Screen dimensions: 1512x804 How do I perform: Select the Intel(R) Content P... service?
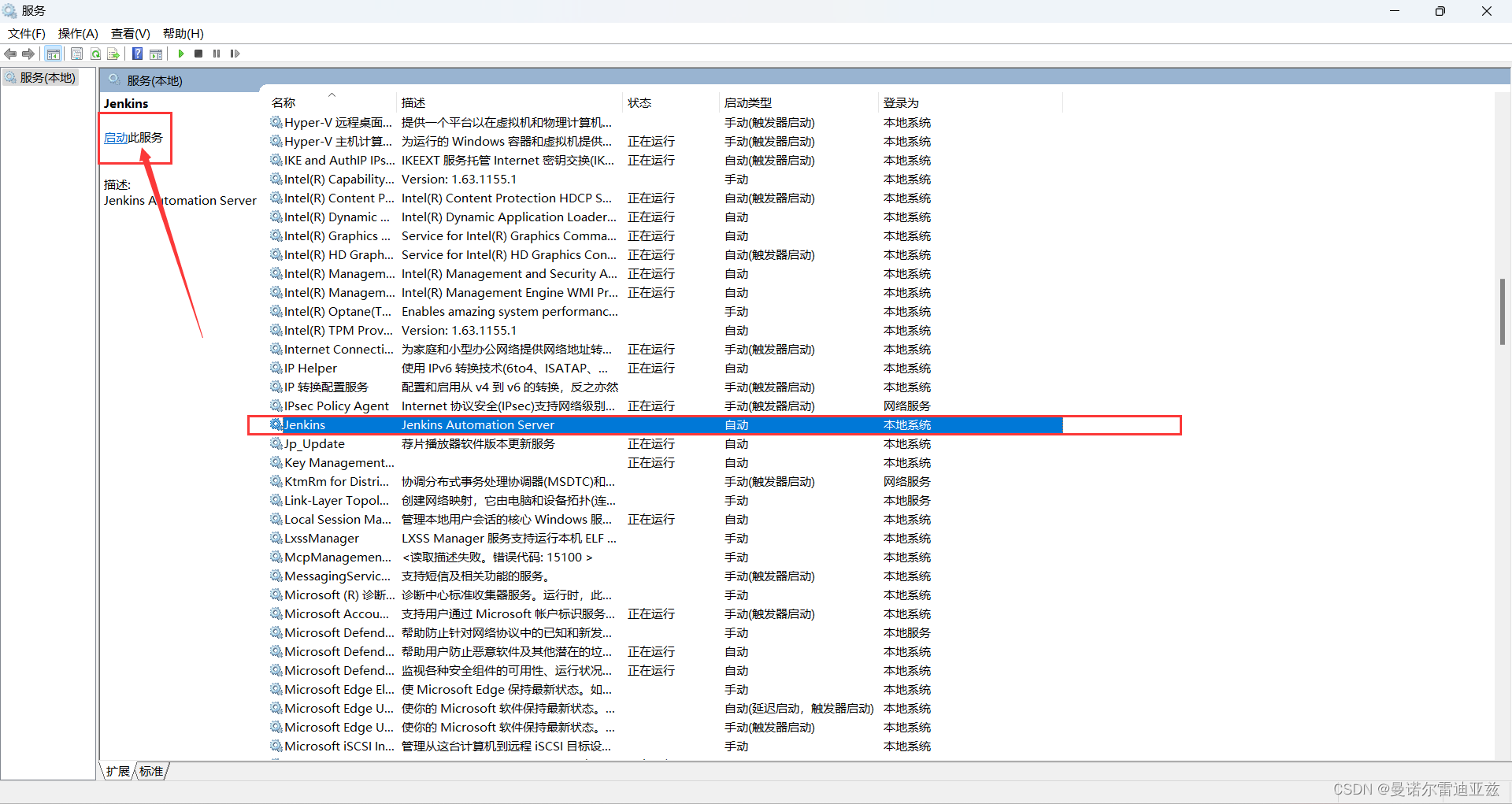tap(666, 198)
